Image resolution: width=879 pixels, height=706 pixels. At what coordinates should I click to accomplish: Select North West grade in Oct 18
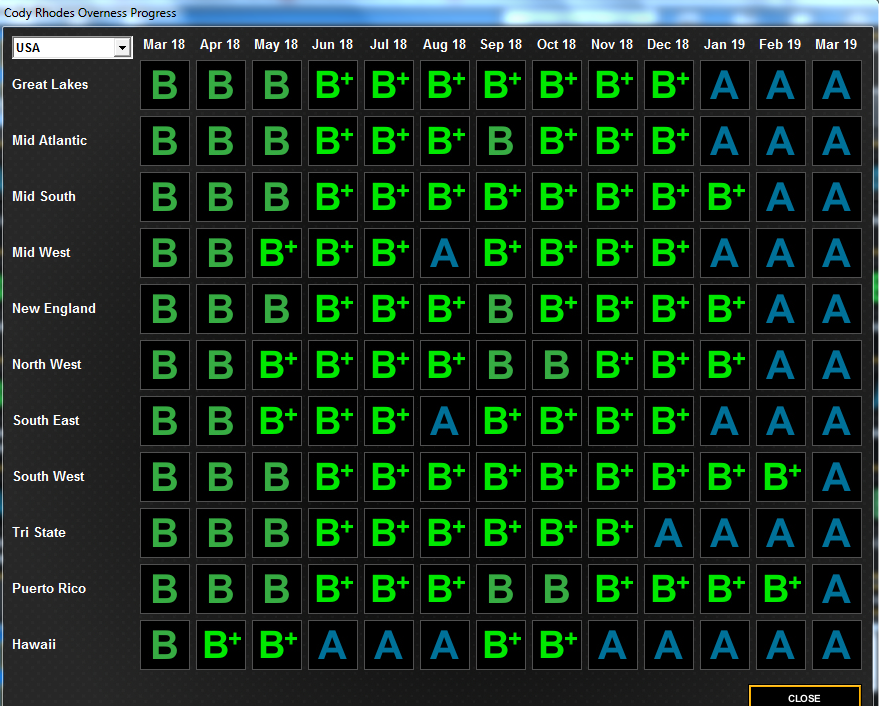(557, 365)
